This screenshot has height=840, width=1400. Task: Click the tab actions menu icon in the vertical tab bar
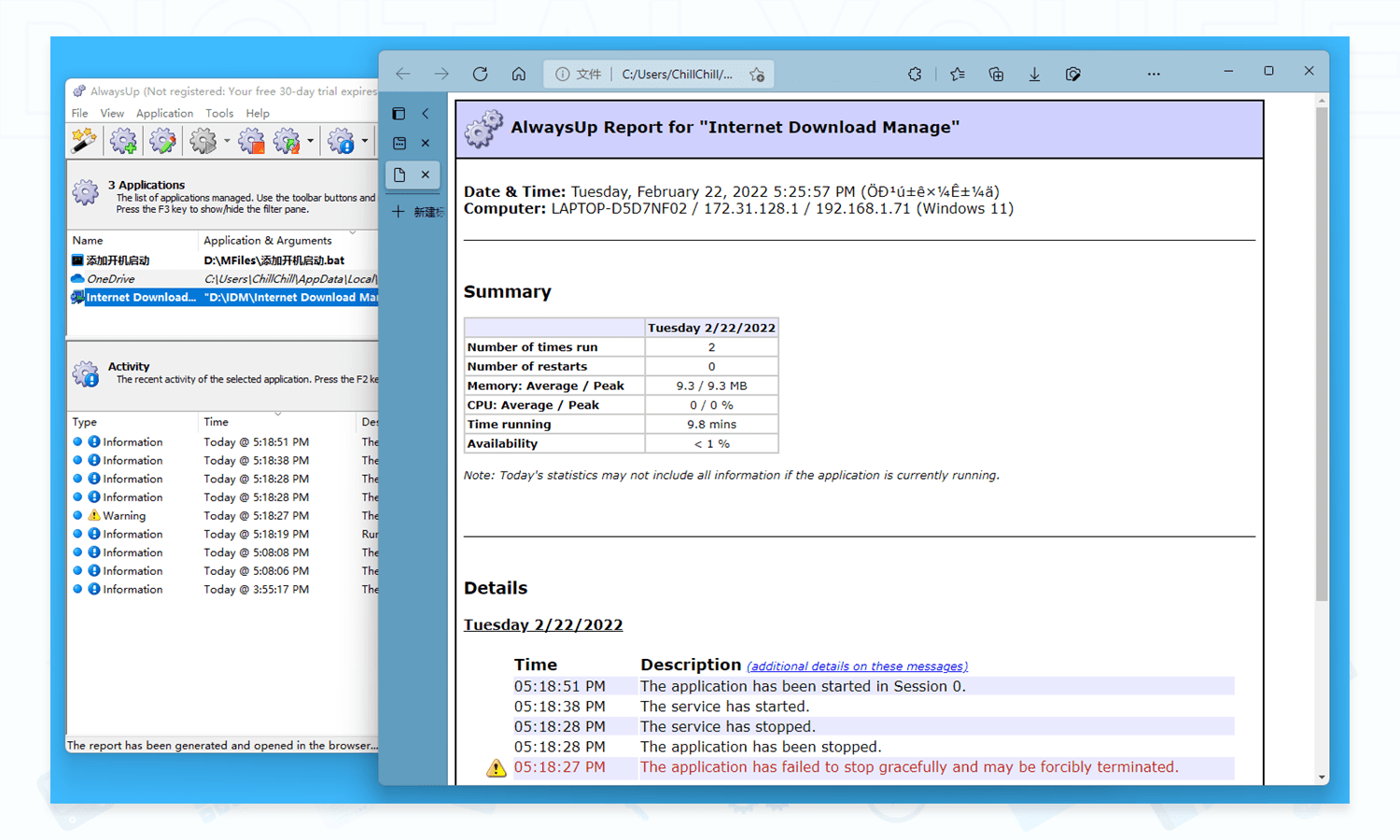(x=399, y=114)
